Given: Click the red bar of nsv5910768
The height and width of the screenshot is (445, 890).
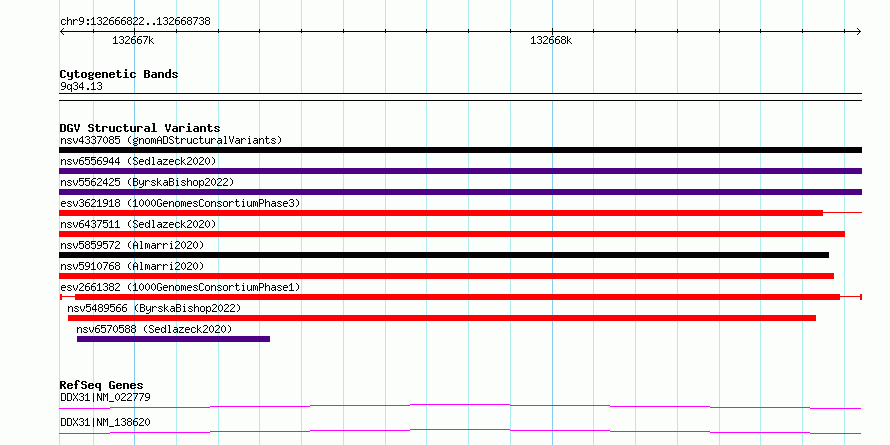Looking at the screenshot, I should (447, 276).
